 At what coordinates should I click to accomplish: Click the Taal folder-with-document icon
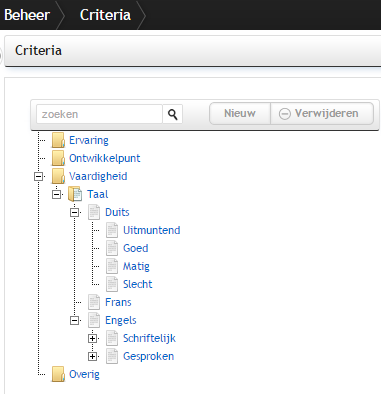[x=75, y=194]
